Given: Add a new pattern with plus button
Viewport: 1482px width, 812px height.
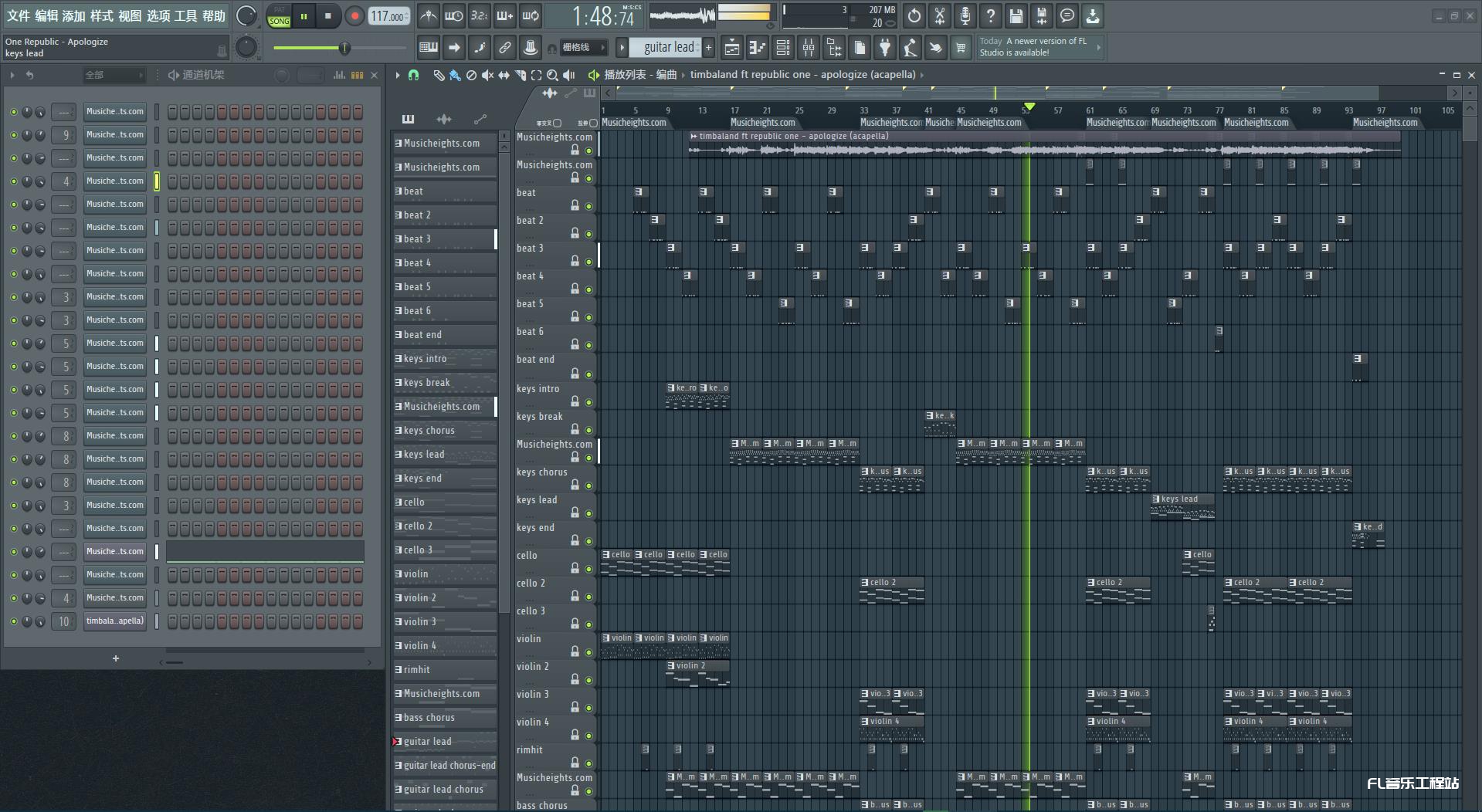Looking at the screenshot, I should click(708, 48).
